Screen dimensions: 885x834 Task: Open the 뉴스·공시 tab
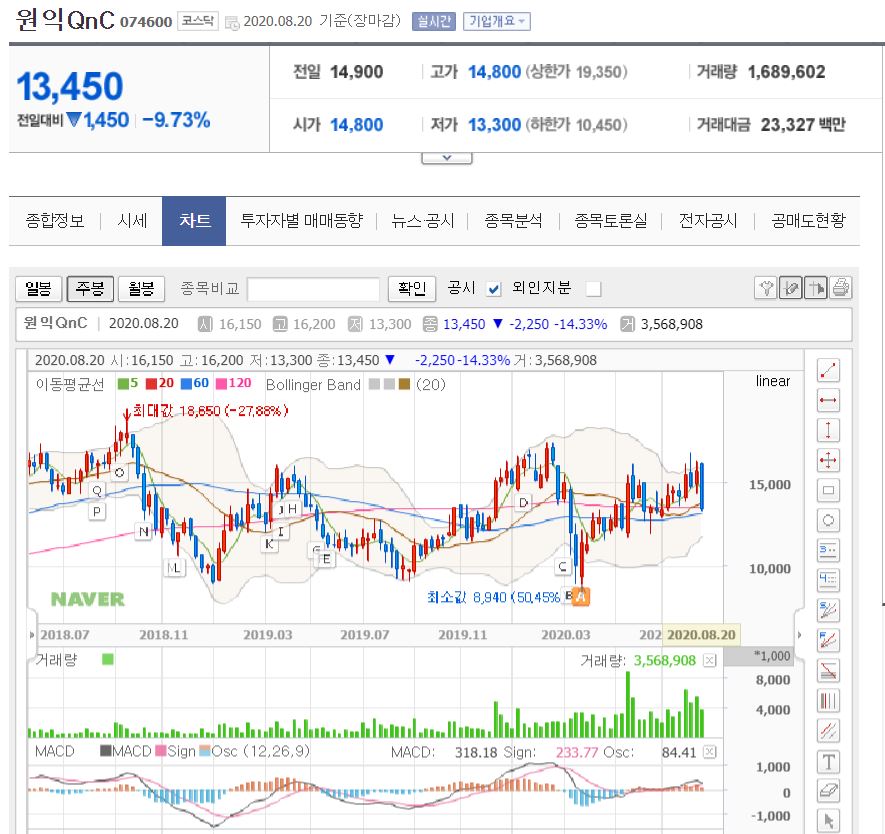point(423,221)
